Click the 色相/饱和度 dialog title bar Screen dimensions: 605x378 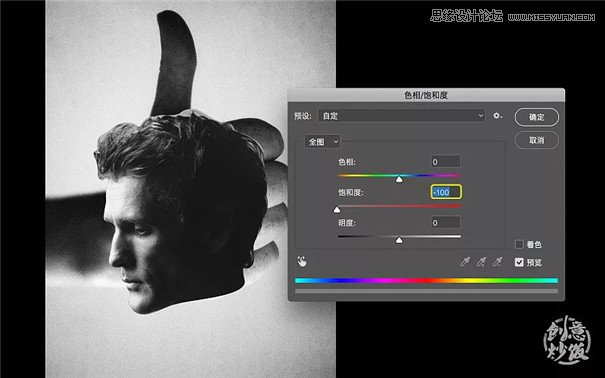426,95
